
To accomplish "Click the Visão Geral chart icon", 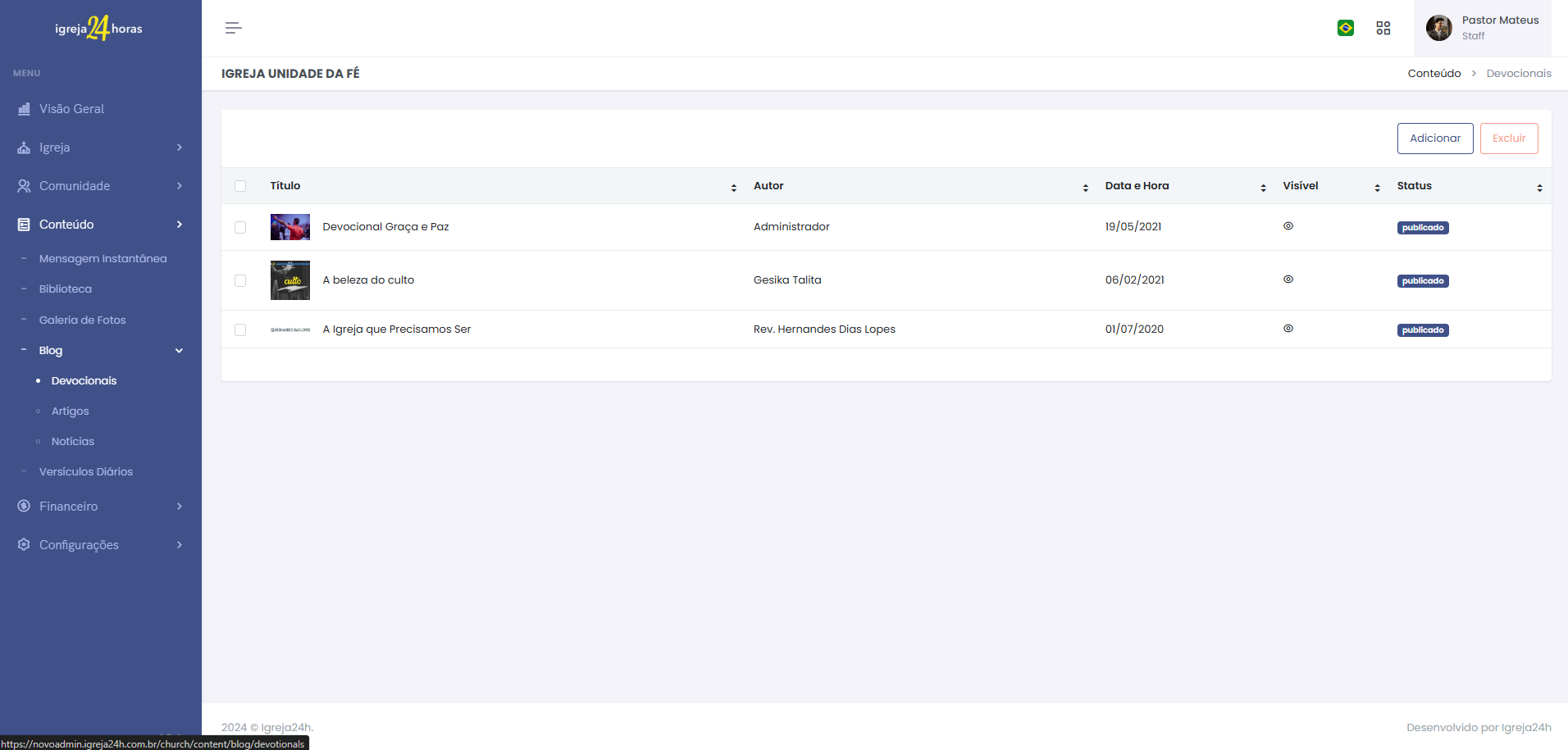I will (24, 109).
